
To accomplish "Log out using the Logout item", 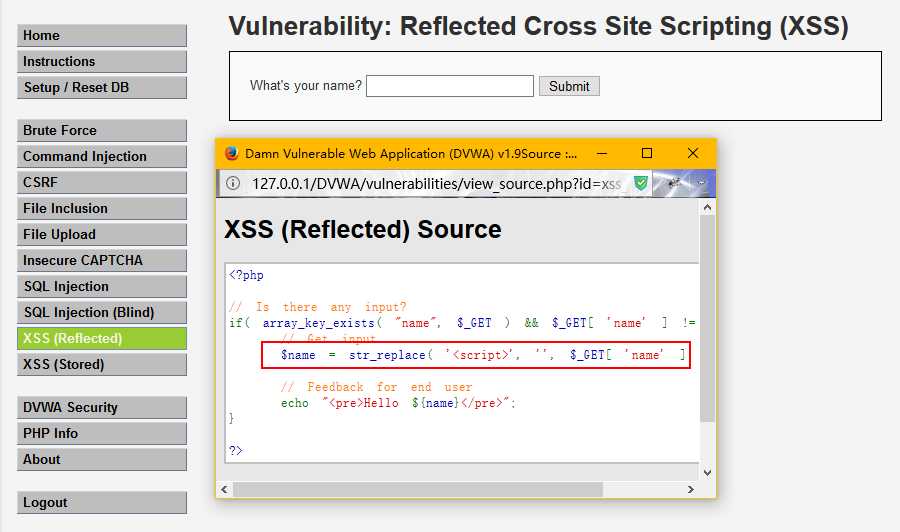I will pos(102,503).
